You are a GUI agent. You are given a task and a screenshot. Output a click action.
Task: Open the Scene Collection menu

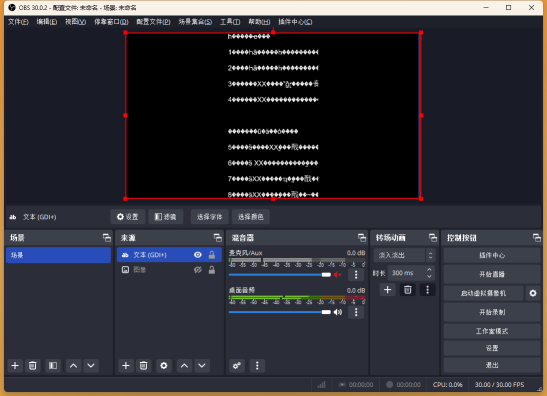pyautogui.click(x=195, y=22)
